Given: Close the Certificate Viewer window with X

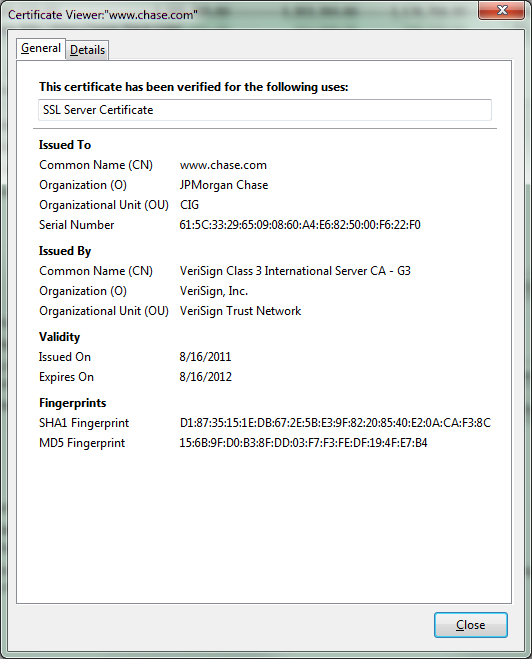Looking at the screenshot, I should 501,10.
